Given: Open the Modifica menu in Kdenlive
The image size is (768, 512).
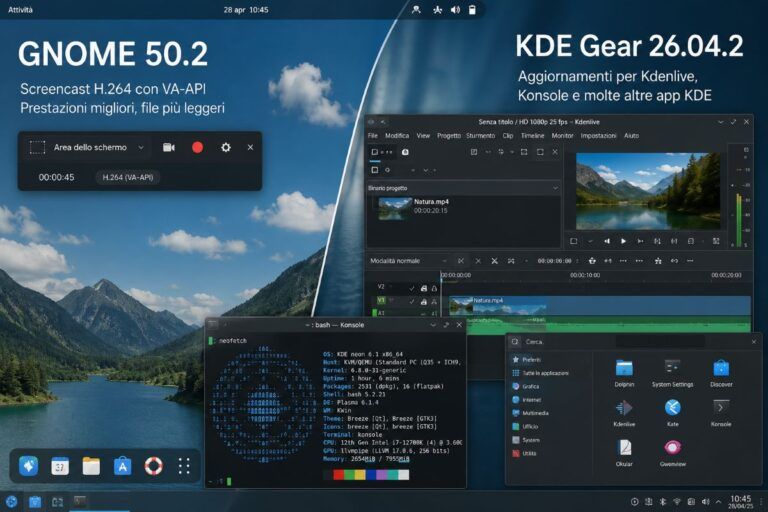Looking at the screenshot, I should (x=397, y=136).
